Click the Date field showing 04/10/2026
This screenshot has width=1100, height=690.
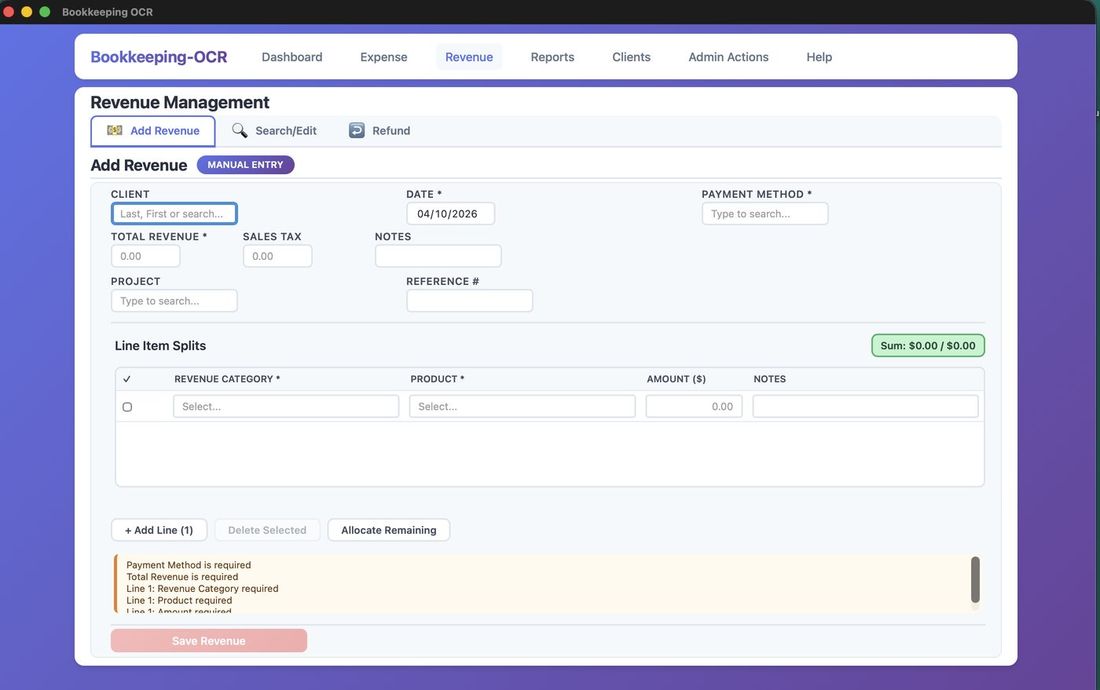[451, 212]
